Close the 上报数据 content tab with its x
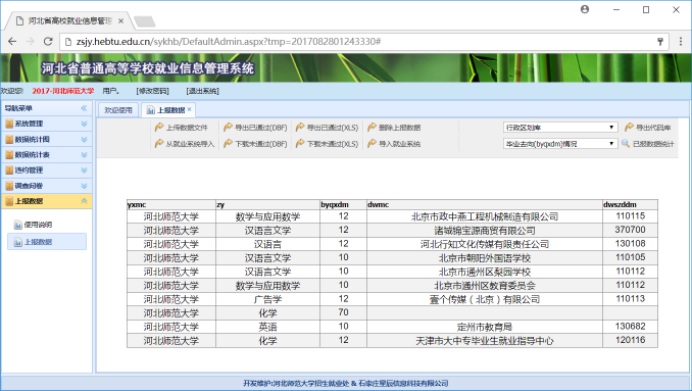 (x=189, y=109)
